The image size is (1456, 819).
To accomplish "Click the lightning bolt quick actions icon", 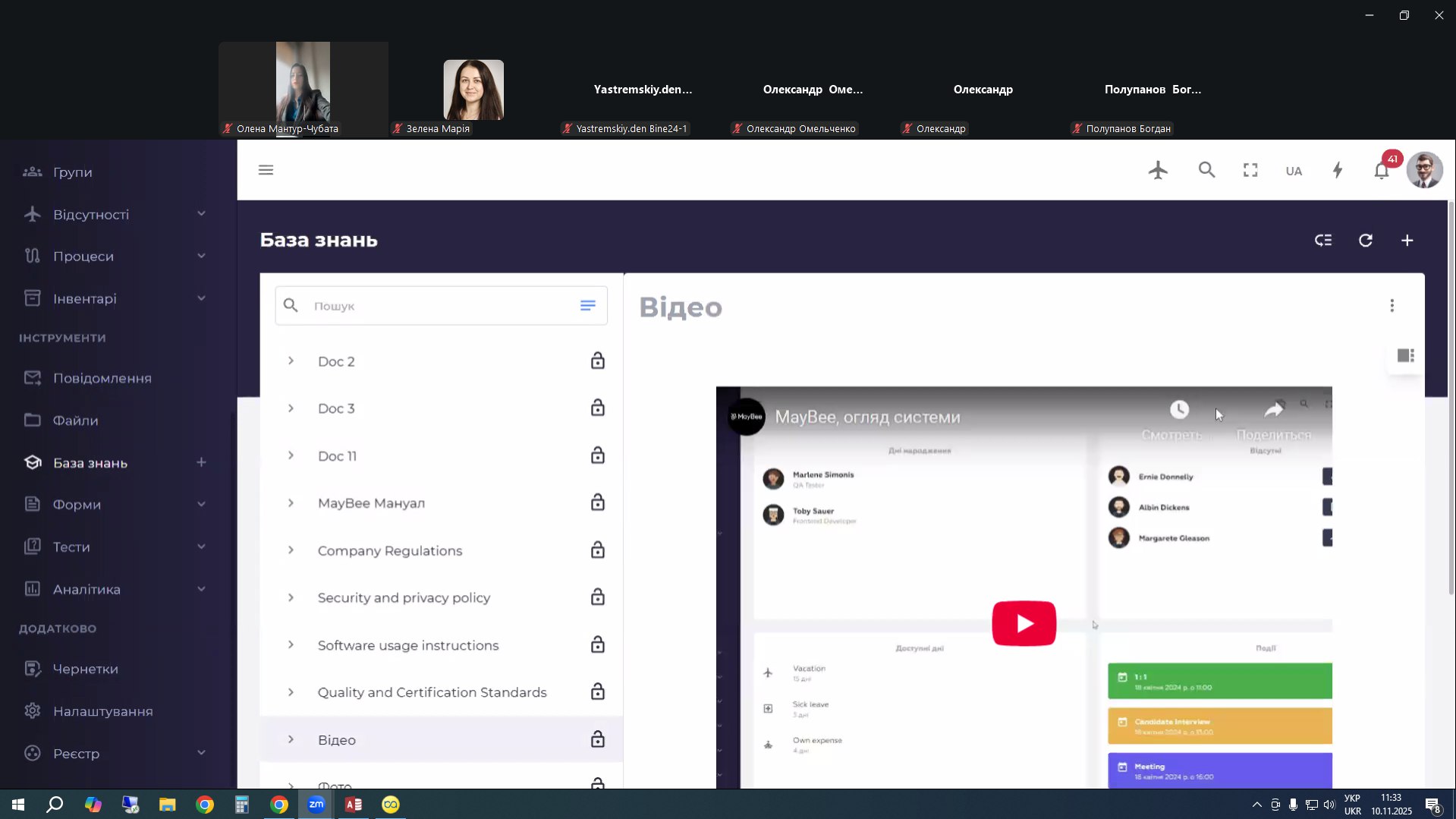I will pos(1338,170).
